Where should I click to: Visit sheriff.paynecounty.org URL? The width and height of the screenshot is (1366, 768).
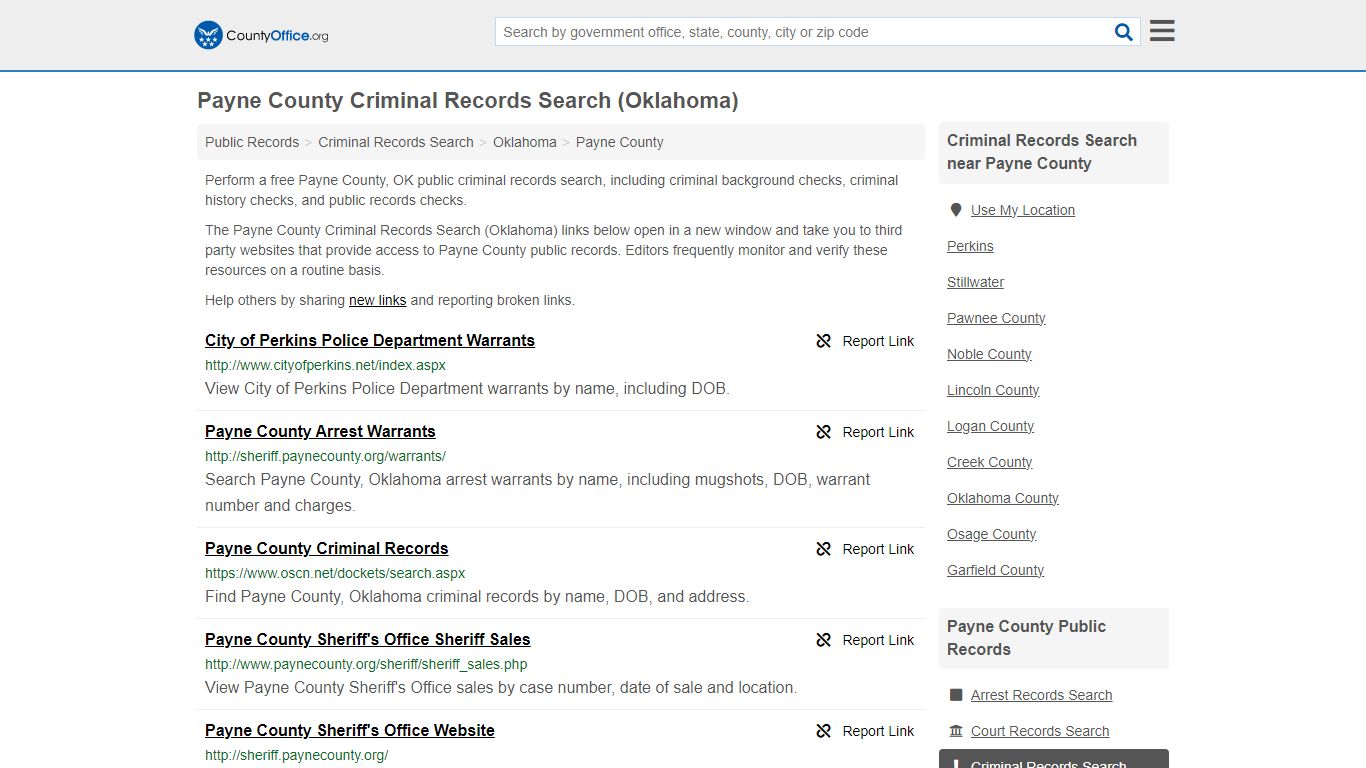(296, 755)
